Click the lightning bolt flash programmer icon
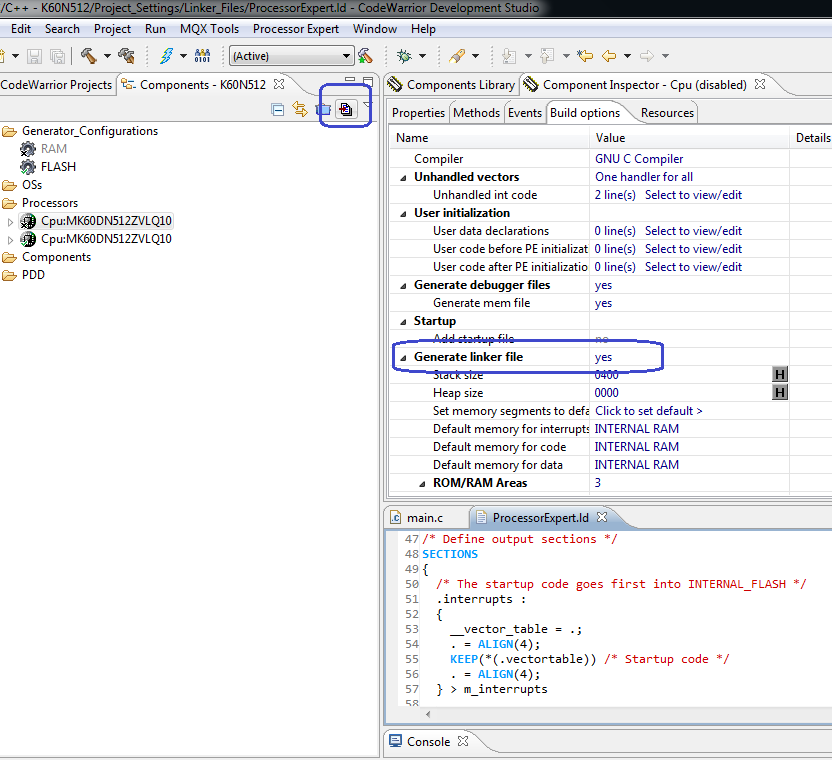 pyautogui.click(x=166, y=56)
